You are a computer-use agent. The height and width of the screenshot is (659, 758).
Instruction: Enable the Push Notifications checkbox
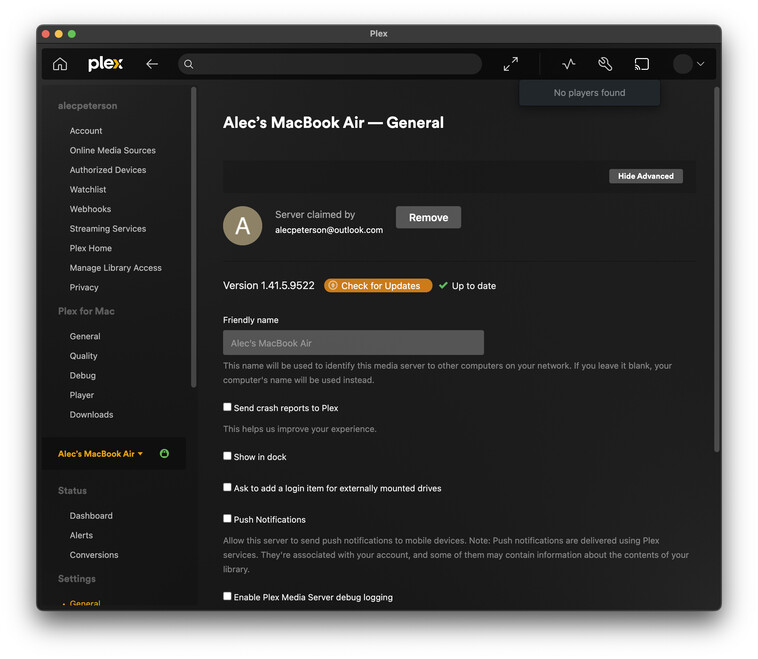[227, 518]
